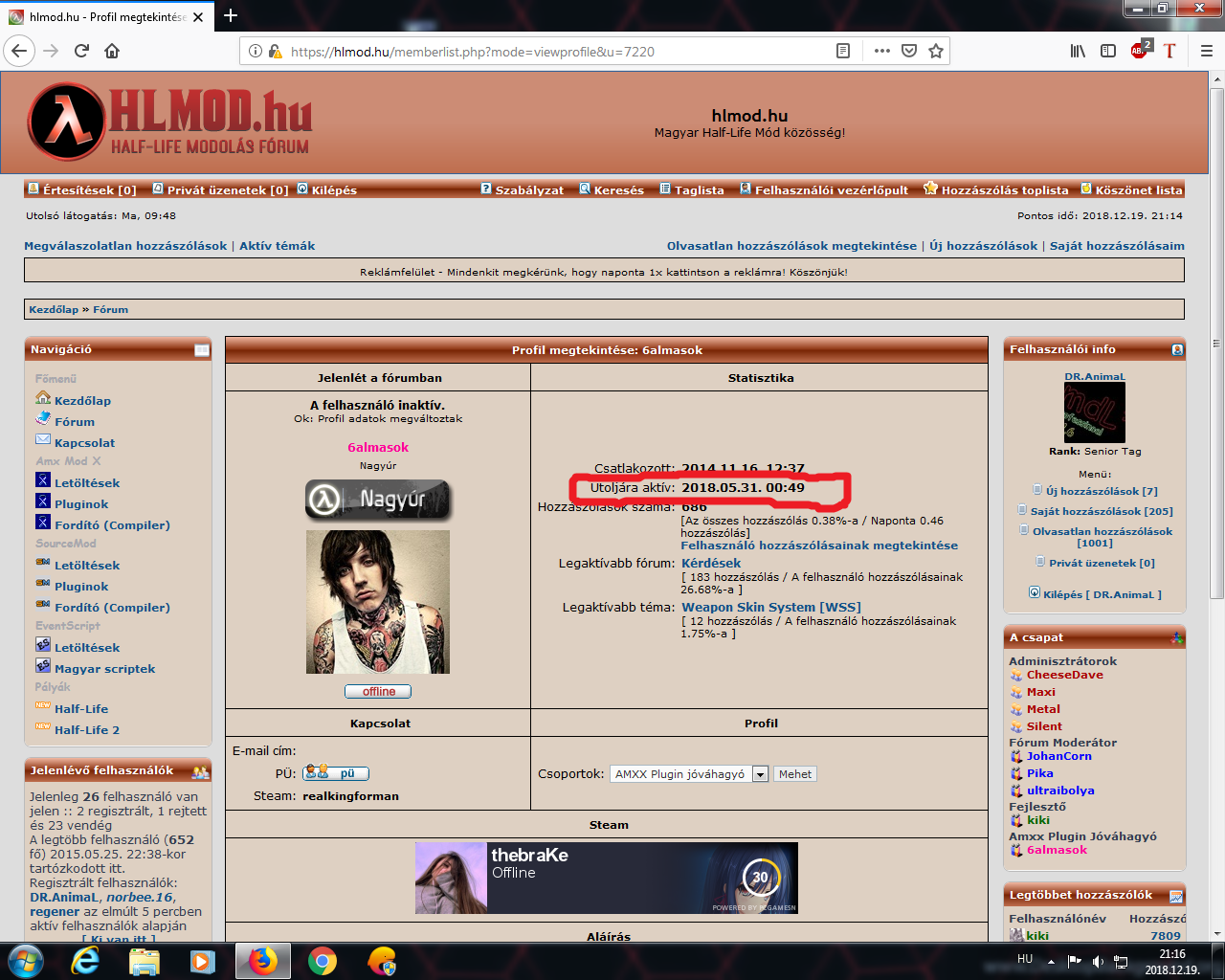Open Új hozzászólások [7] in user menu

(x=1102, y=491)
